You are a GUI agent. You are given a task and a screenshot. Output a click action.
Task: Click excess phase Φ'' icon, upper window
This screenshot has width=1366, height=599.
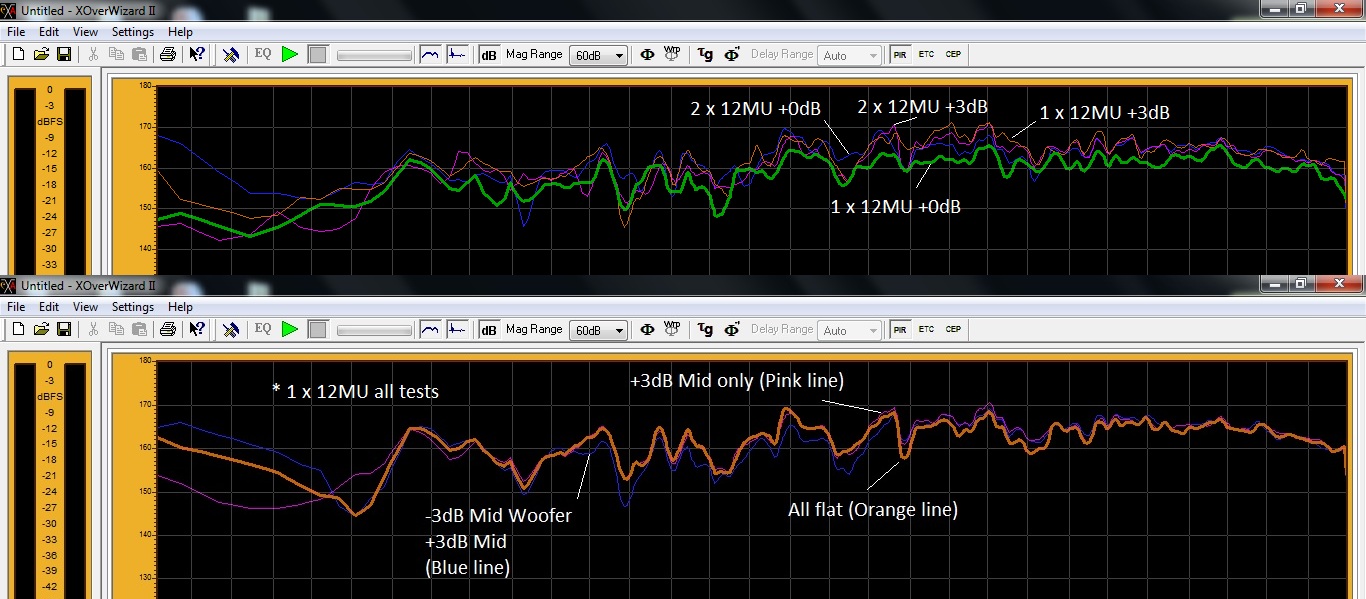[732, 54]
